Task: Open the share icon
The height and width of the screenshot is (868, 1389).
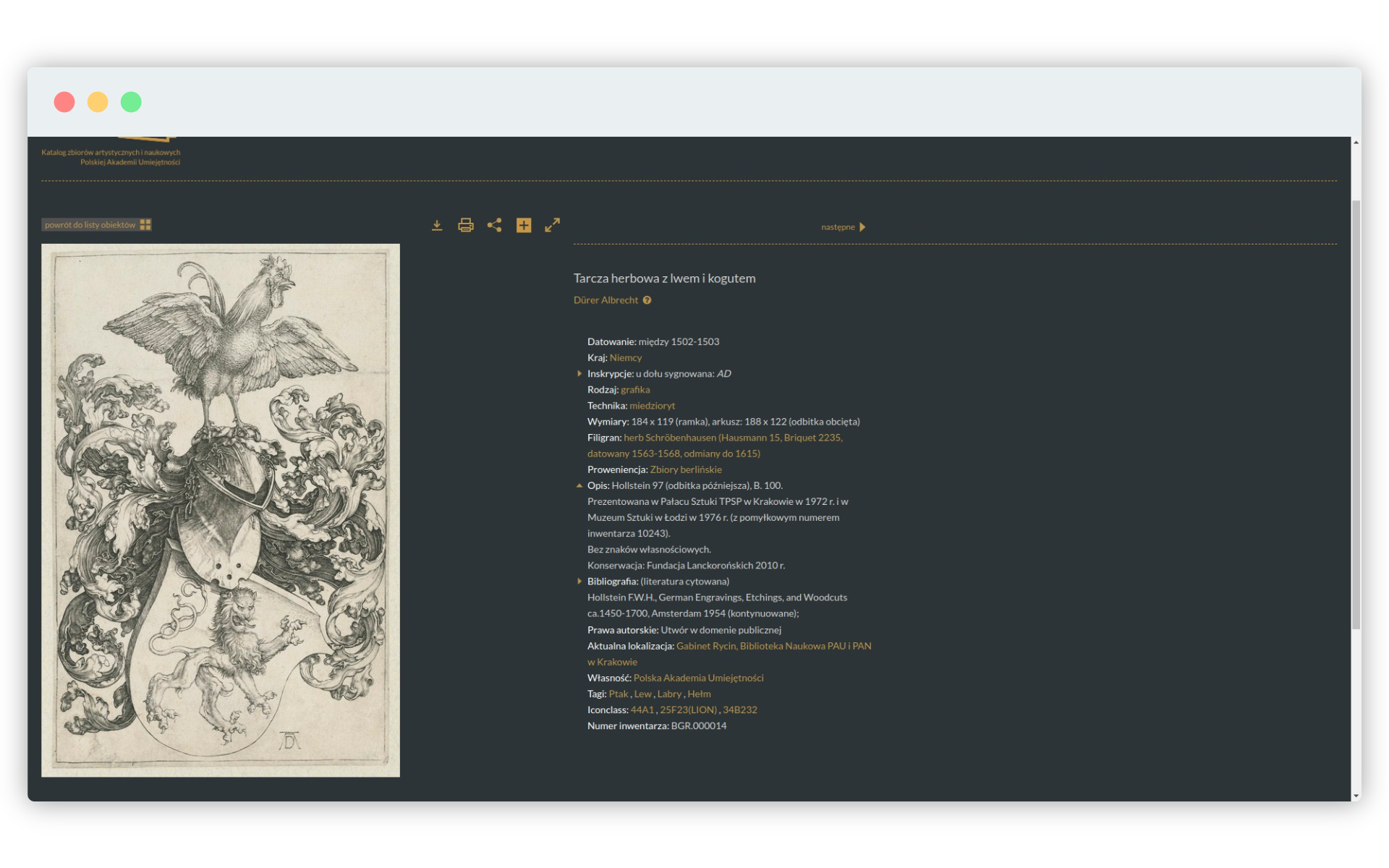Action: 495,225
